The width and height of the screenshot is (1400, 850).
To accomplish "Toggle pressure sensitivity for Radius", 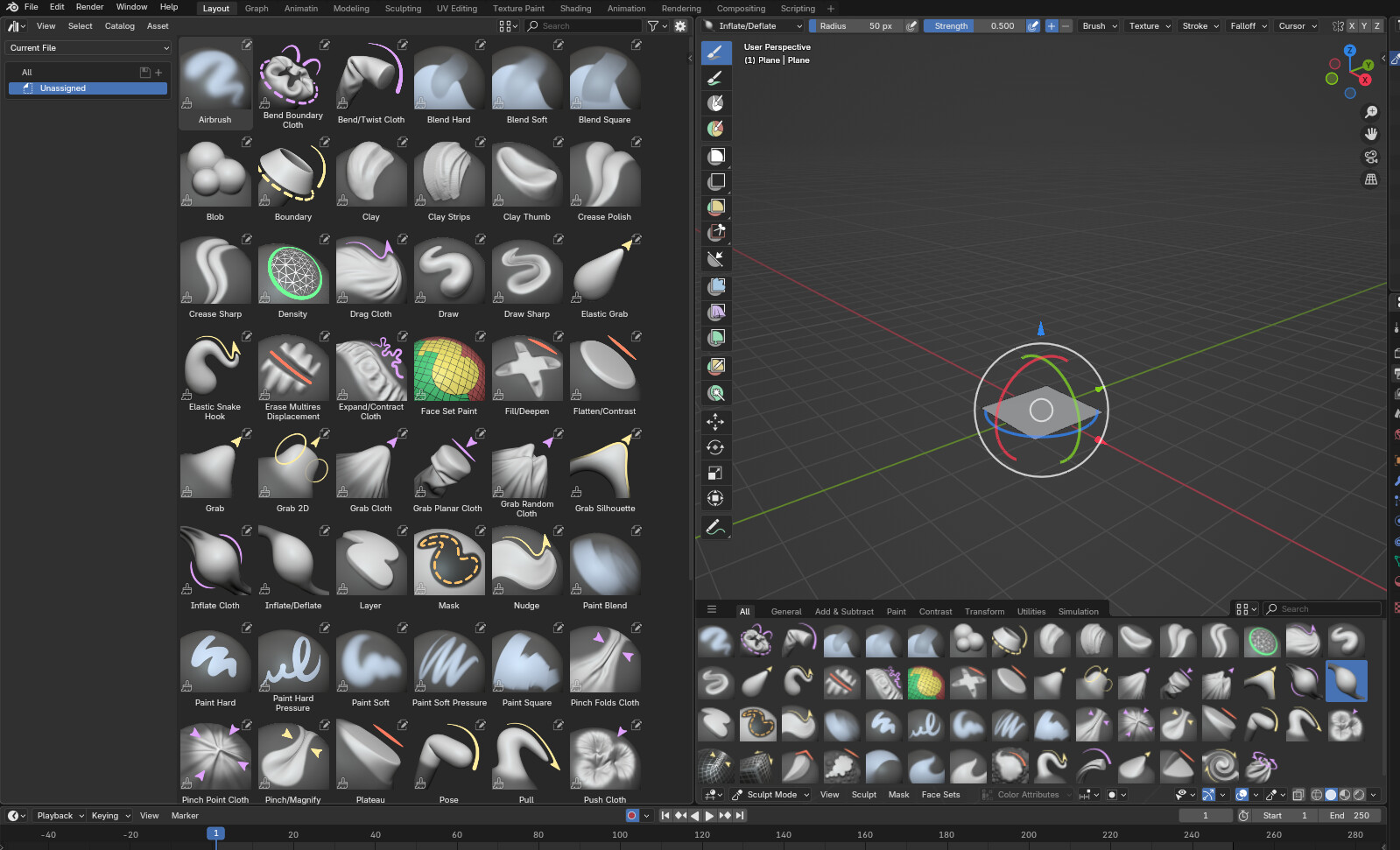I will pos(911,26).
